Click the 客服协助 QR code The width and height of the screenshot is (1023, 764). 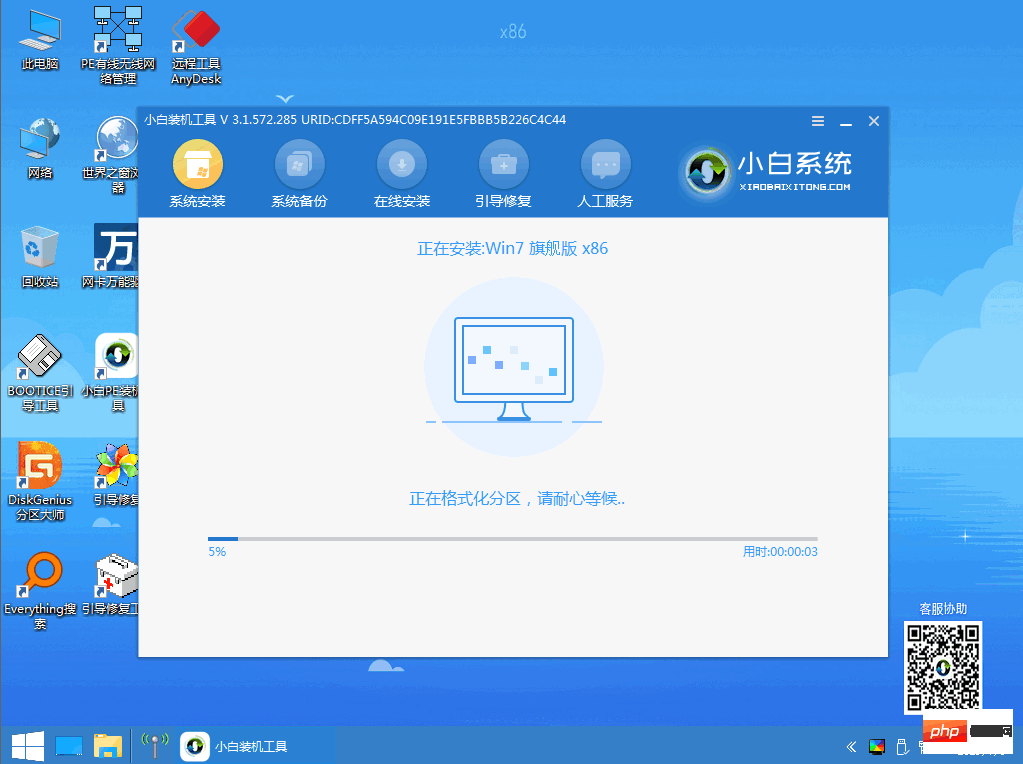point(943,667)
